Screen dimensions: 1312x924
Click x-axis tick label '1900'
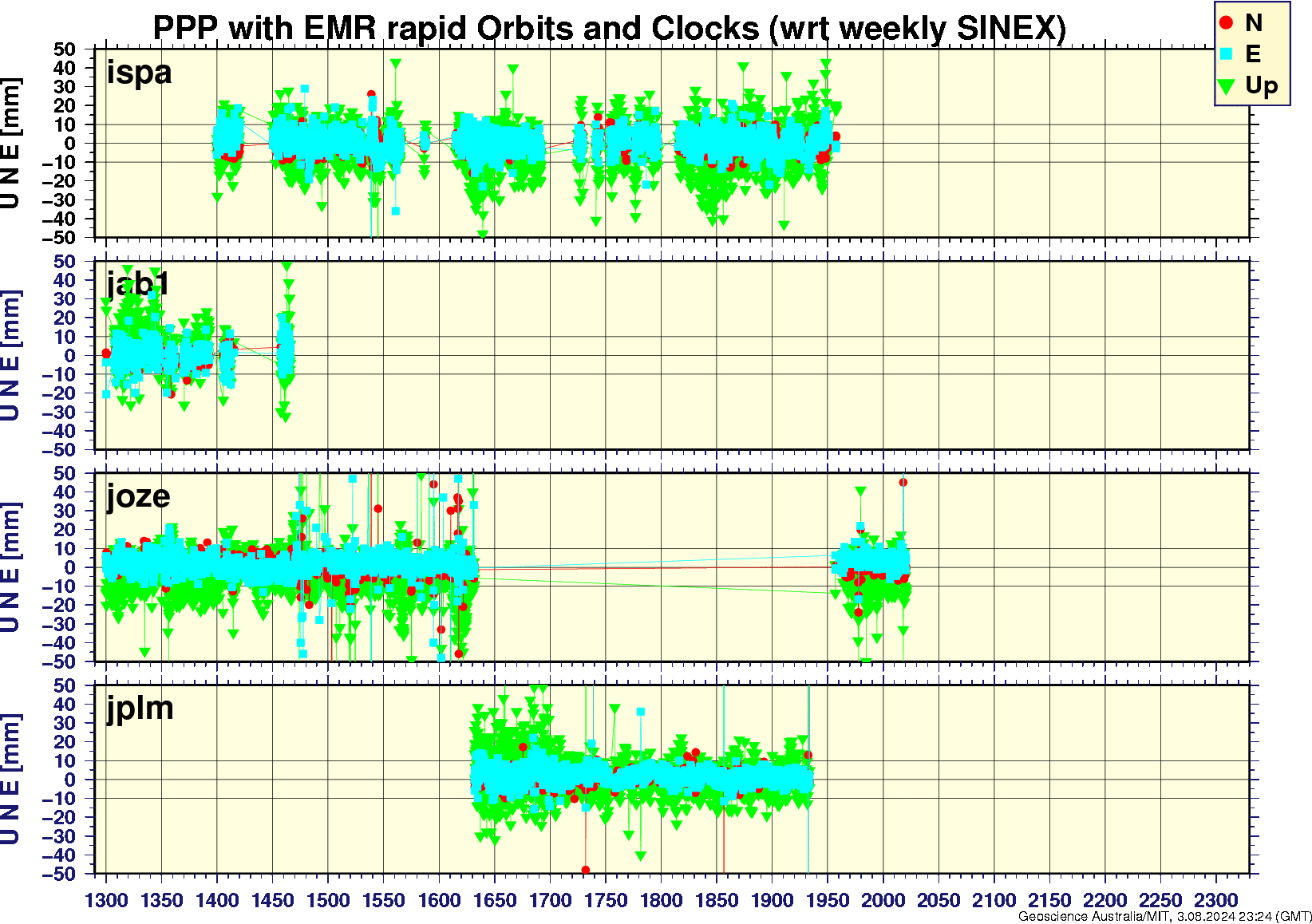click(x=772, y=901)
